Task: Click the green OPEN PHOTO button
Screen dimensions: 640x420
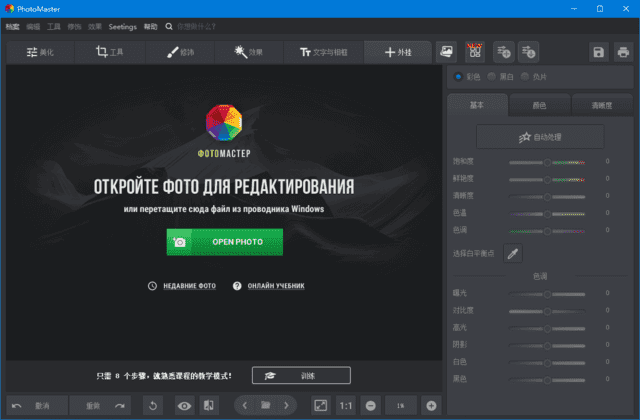Action: click(x=224, y=242)
